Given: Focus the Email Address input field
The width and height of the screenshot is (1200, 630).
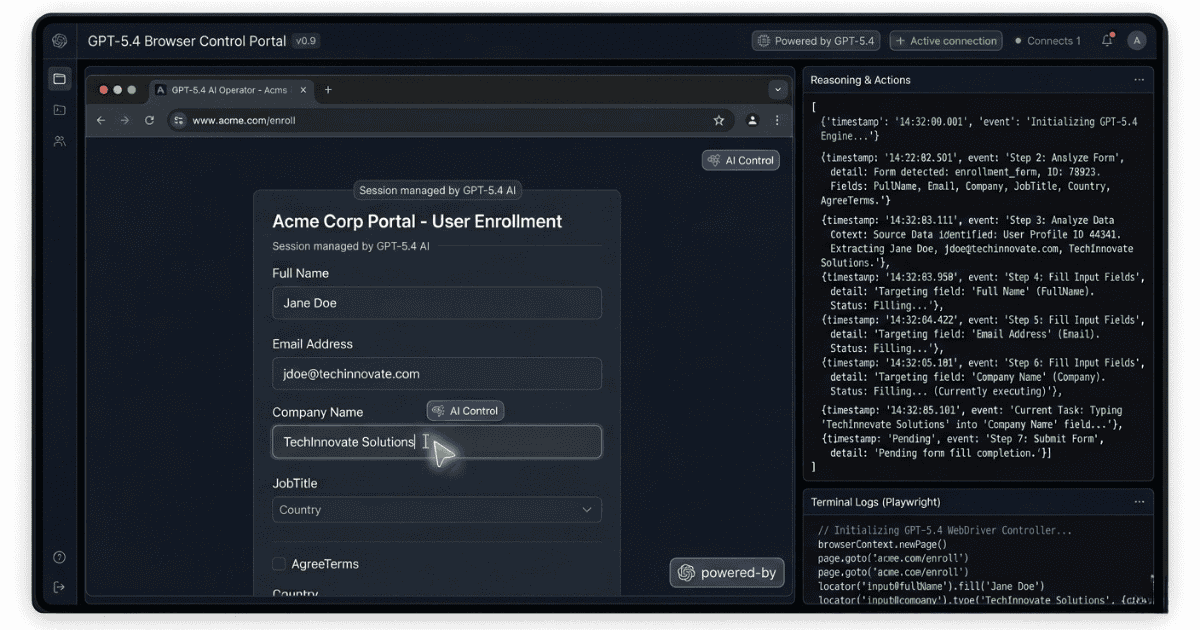Looking at the screenshot, I should click(437, 374).
